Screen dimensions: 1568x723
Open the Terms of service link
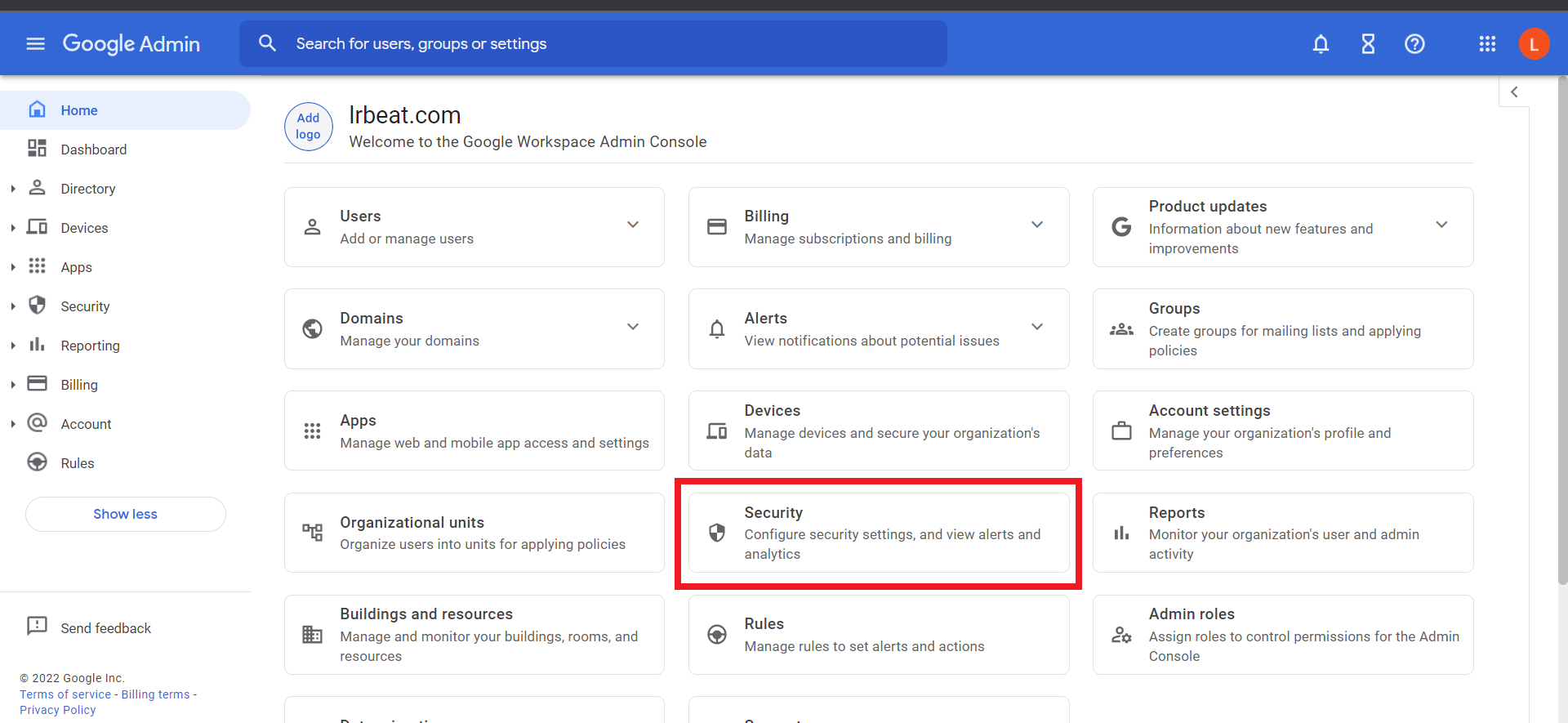point(65,694)
